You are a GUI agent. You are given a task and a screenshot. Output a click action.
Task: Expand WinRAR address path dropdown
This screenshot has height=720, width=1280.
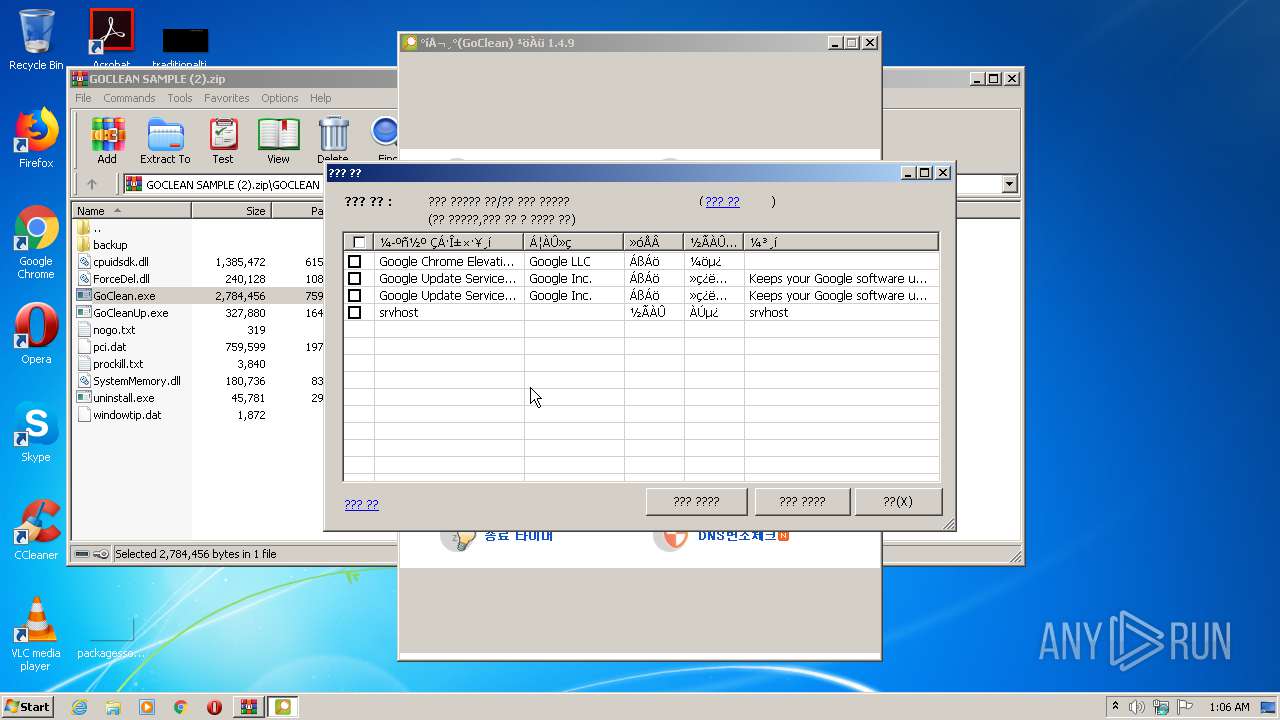pyautogui.click(x=1009, y=184)
